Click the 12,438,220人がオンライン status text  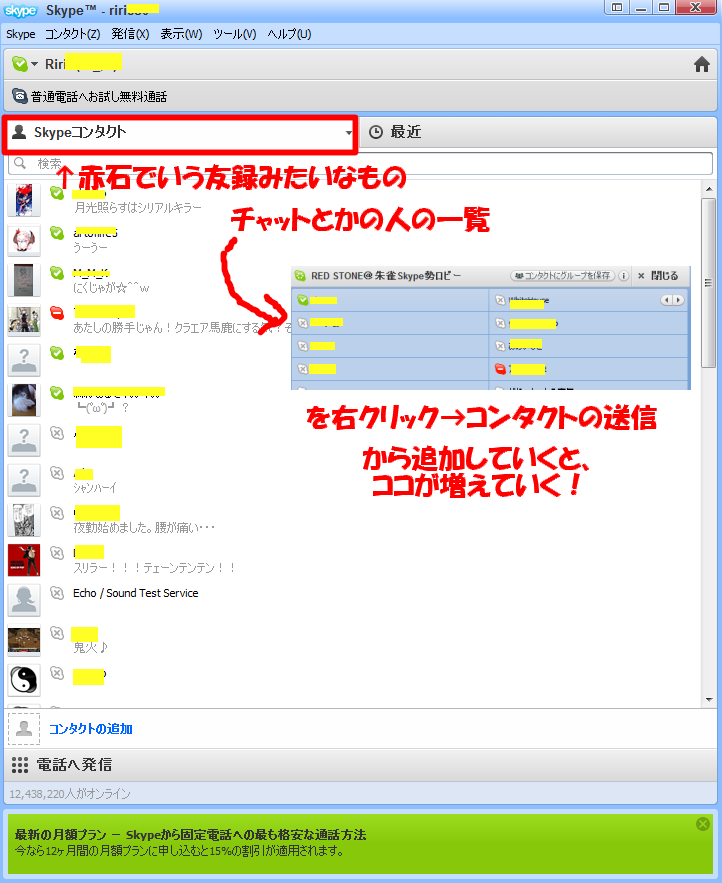tap(70, 794)
